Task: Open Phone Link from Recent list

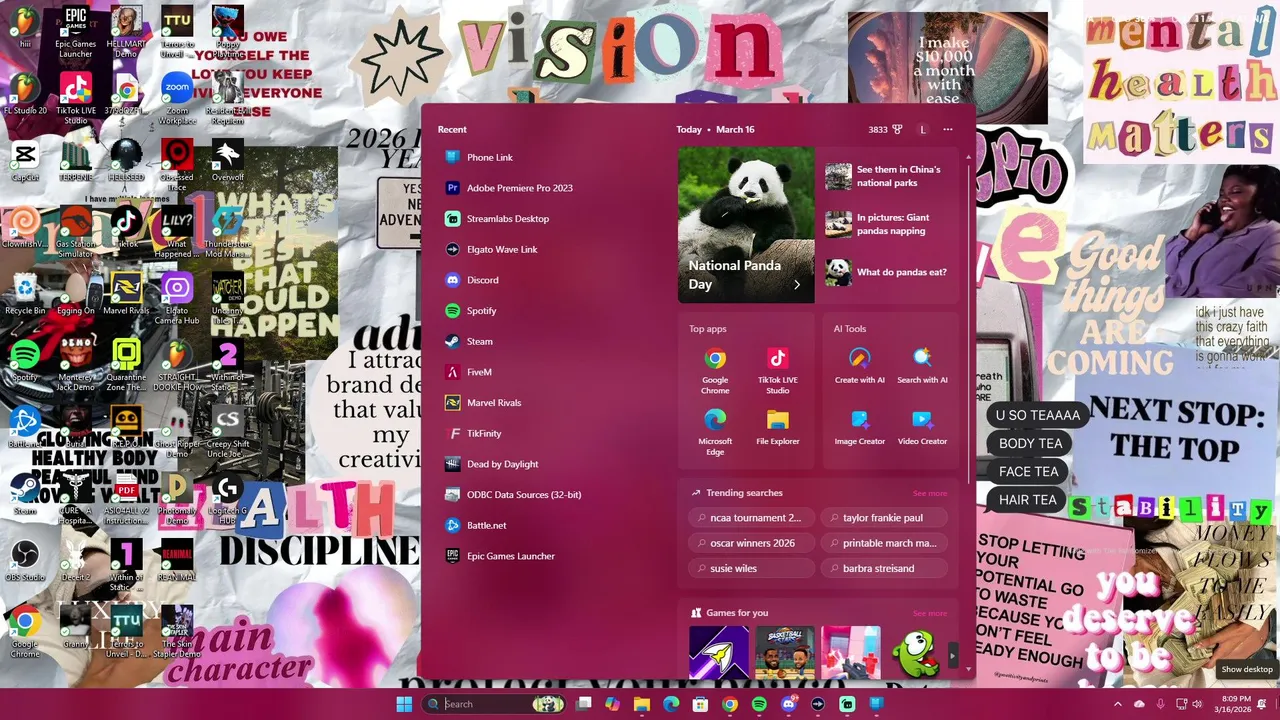Action: tap(545, 157)
